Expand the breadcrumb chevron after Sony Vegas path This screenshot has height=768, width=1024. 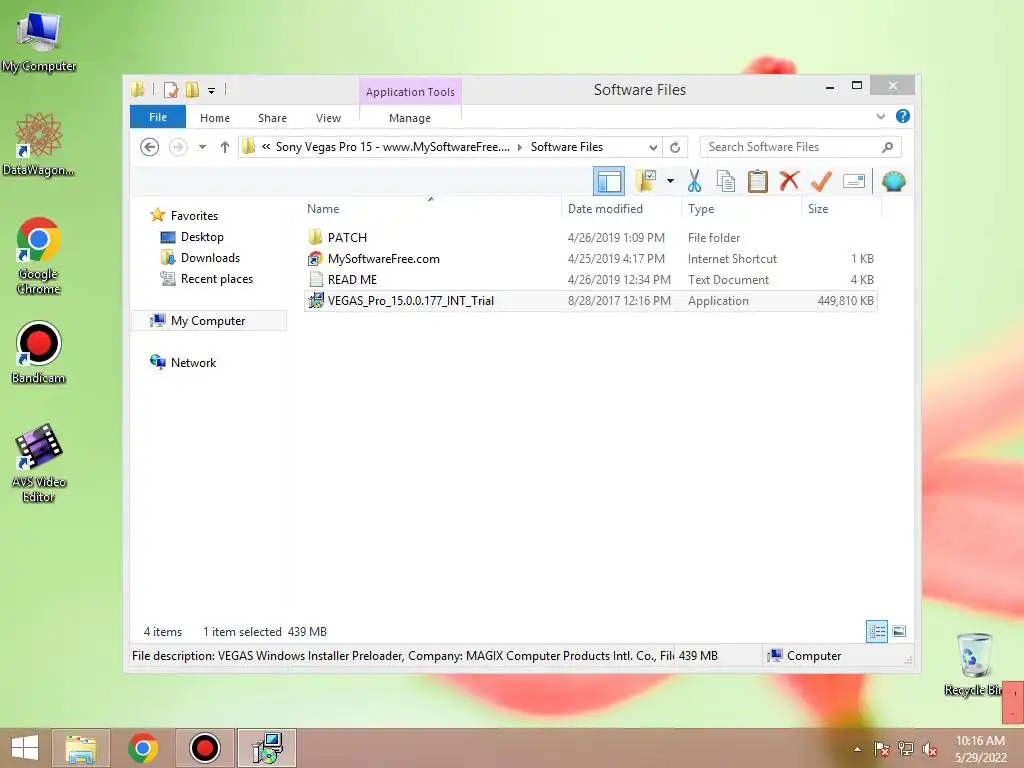pyautogui.click(x=520, y=148)
